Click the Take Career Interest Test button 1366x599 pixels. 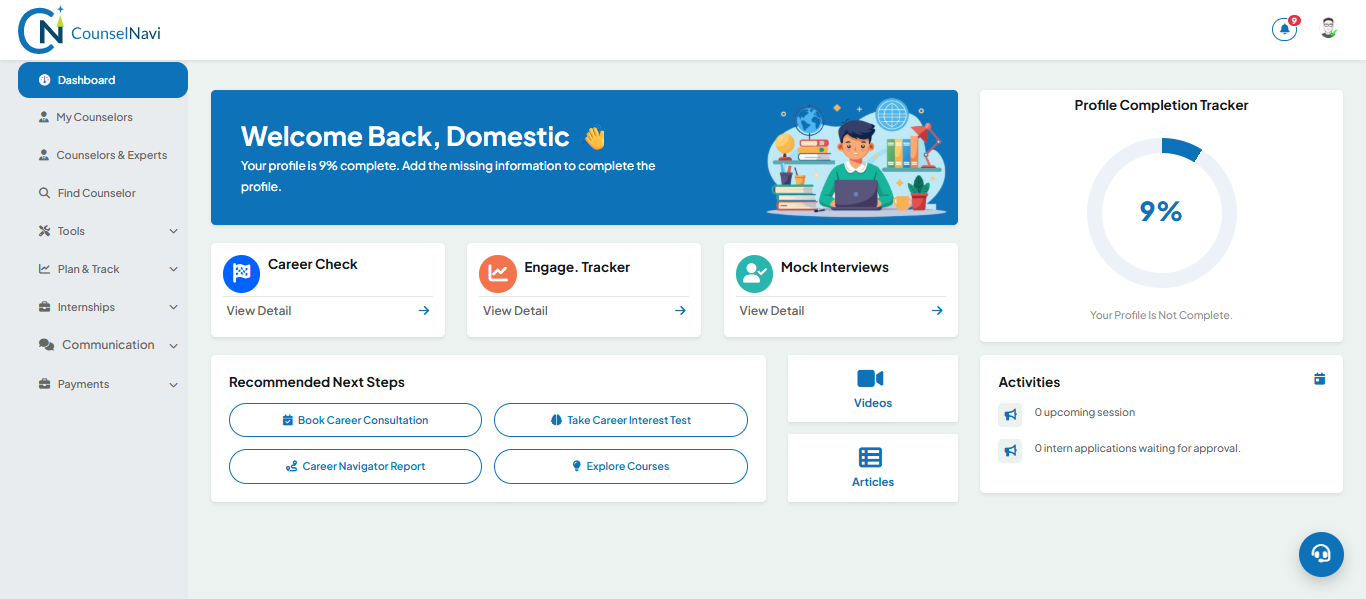[620, 420]
